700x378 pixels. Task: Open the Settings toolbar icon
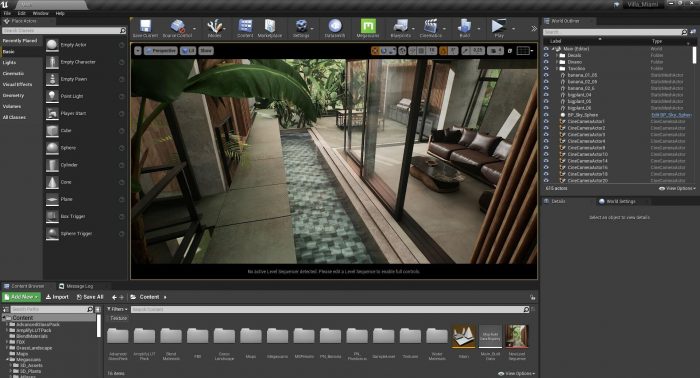coord(301,28)
